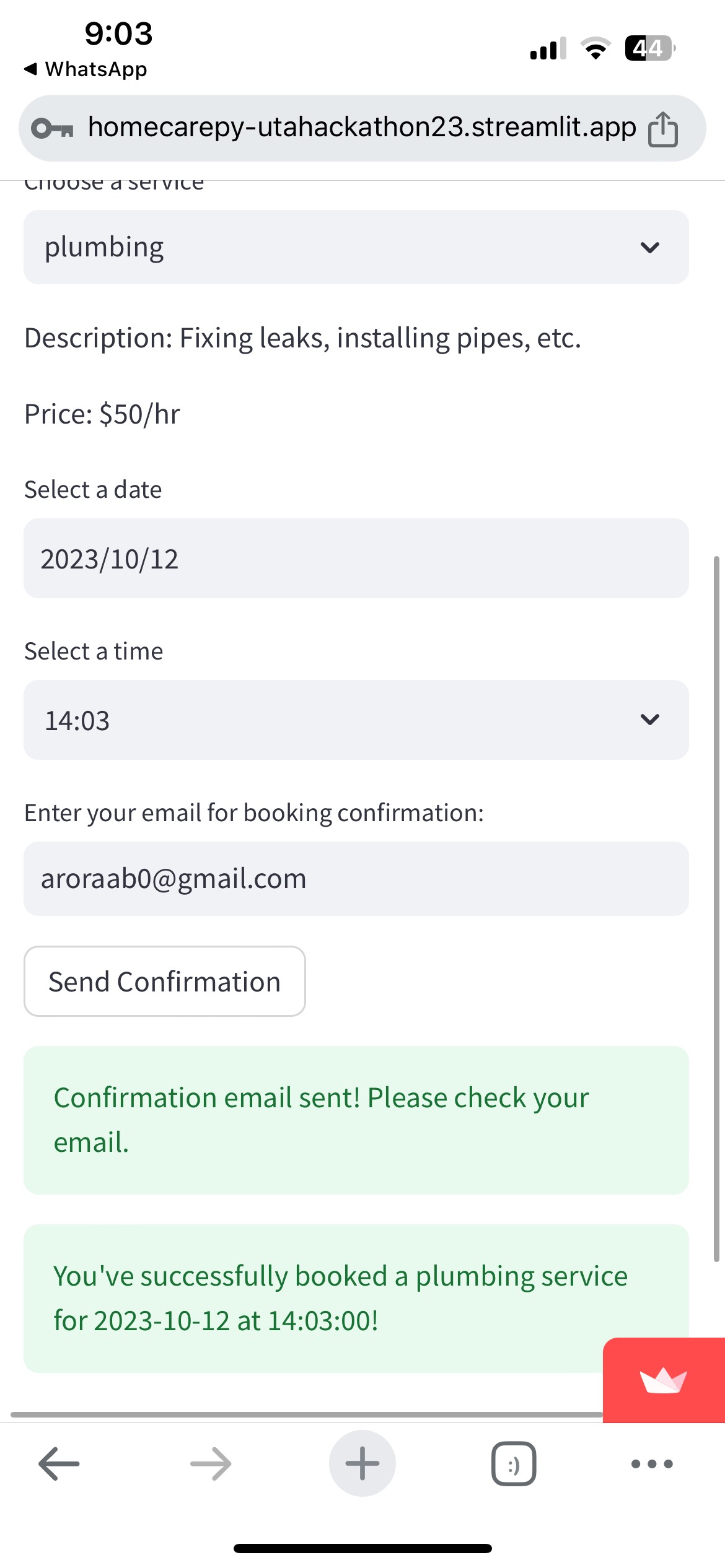Tap the key icon beside the URL
The image size is (725, 1568).
52,129
